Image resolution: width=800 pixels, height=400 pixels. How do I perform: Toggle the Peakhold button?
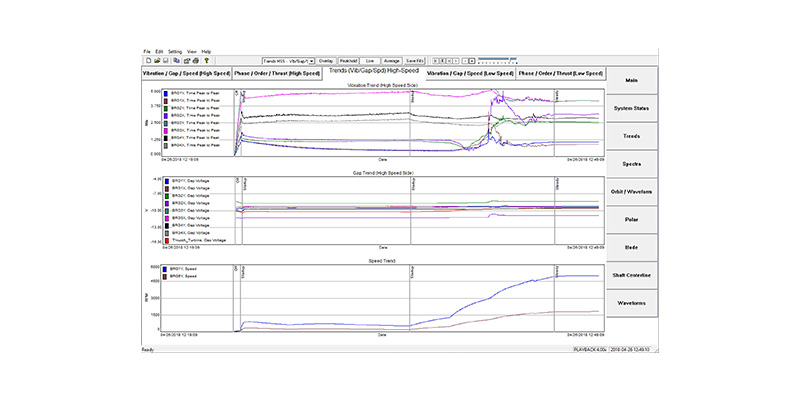point(348,60)
